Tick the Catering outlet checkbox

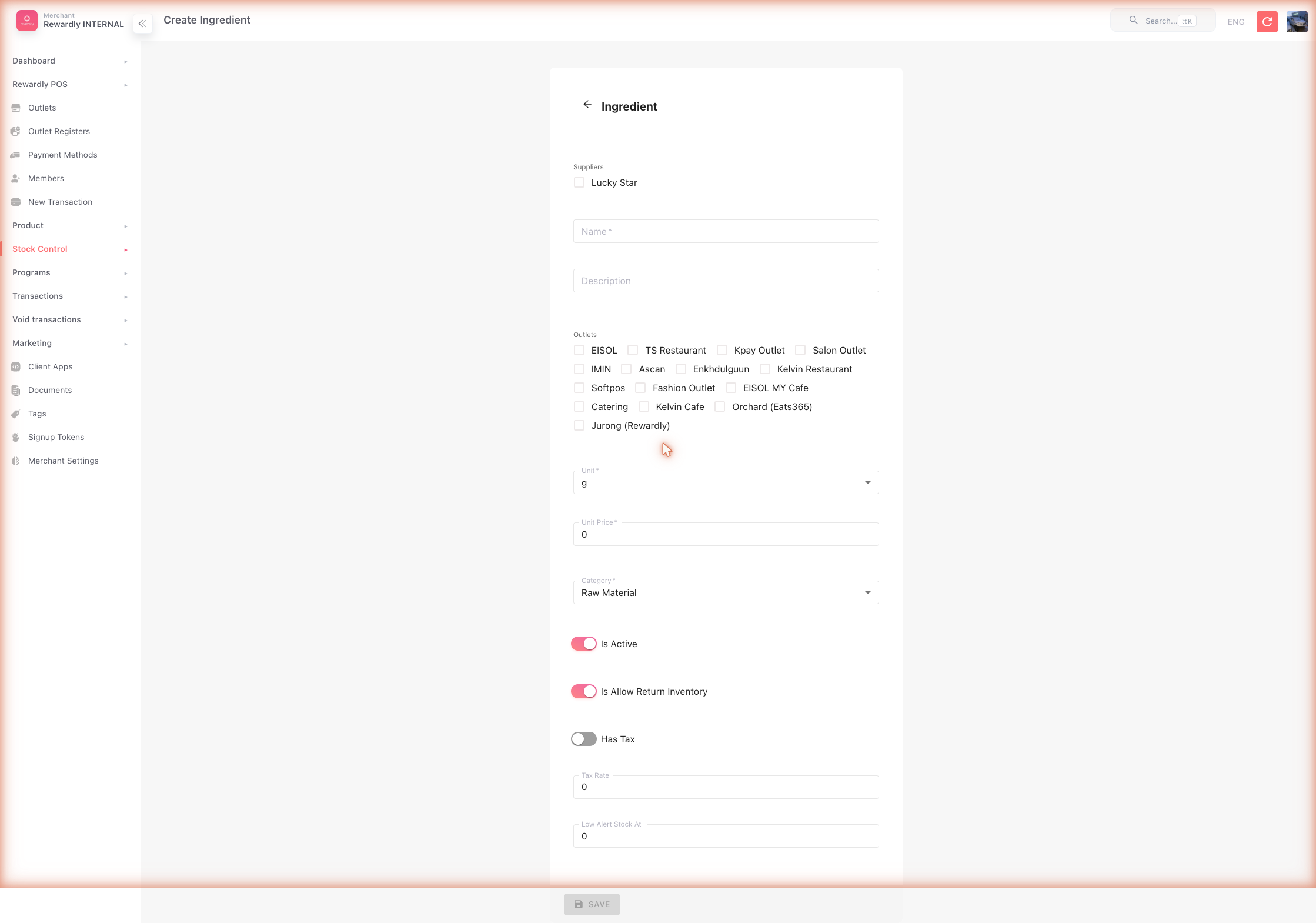[579, 406]
